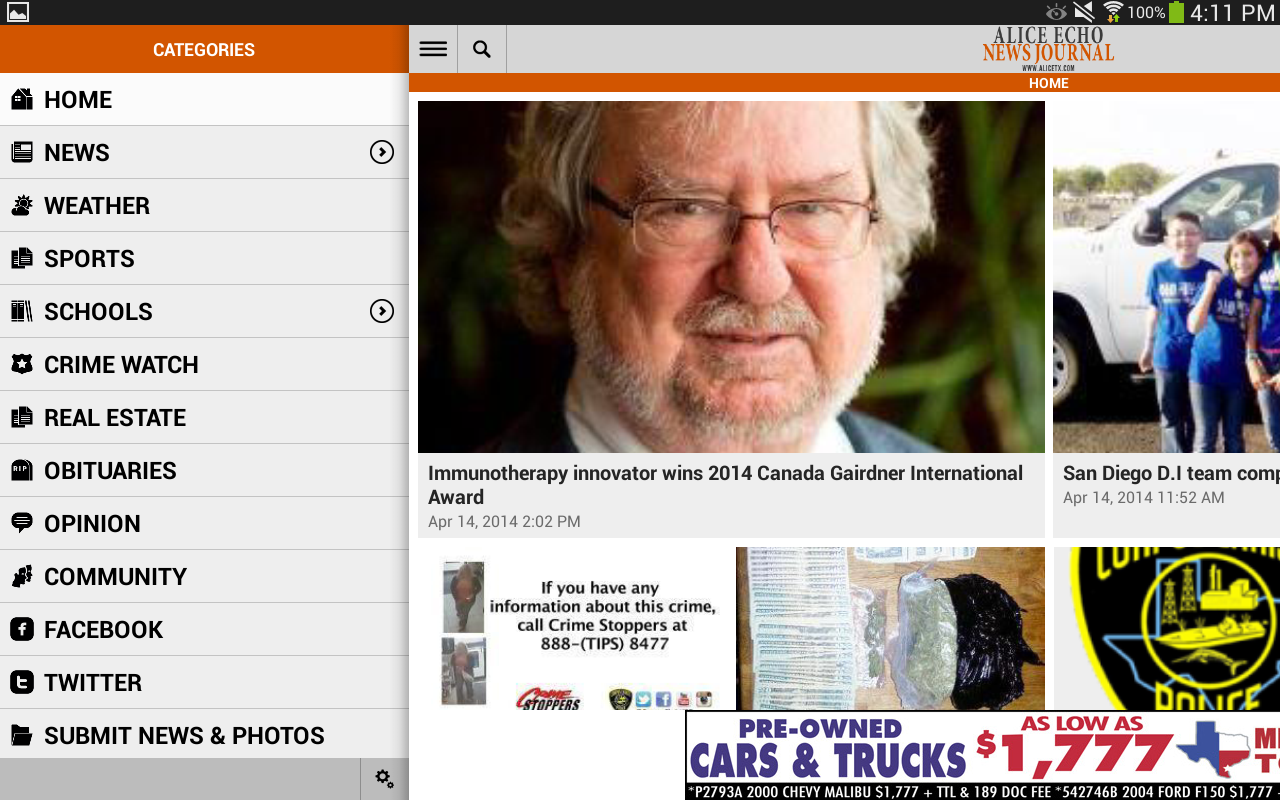
Task: Open the HOME category
Action: tap(204, 99)
